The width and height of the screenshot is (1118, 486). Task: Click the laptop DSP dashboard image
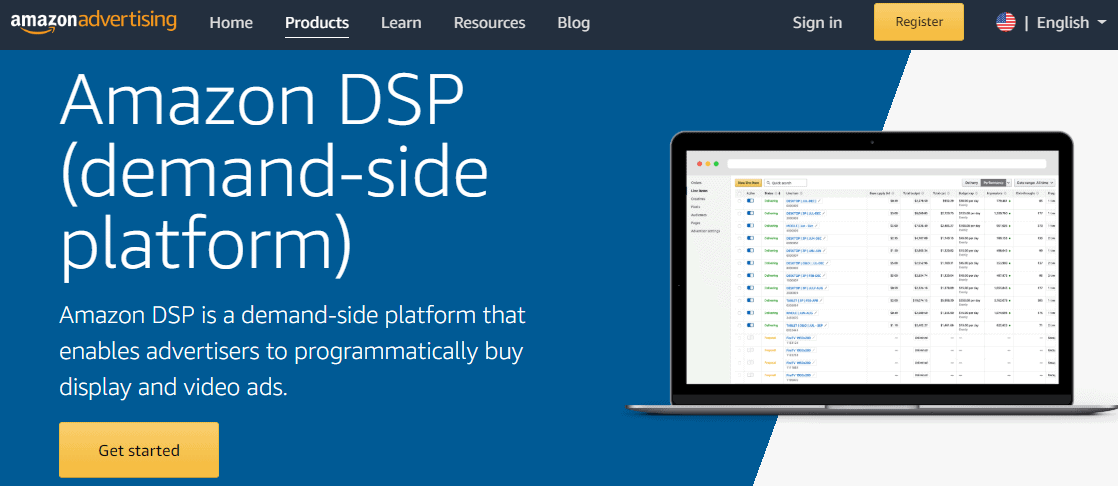pyautogui.click(x=871, y=274)
